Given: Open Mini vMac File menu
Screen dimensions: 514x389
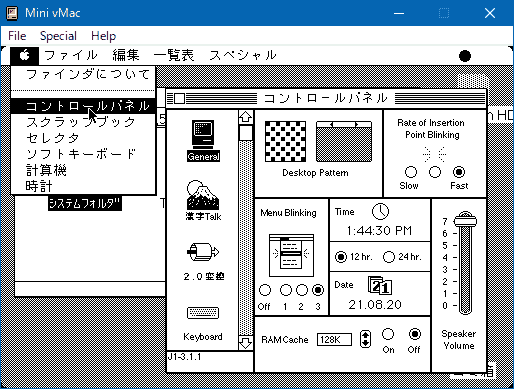Looking at the screenshot, I should pos(17,36).
